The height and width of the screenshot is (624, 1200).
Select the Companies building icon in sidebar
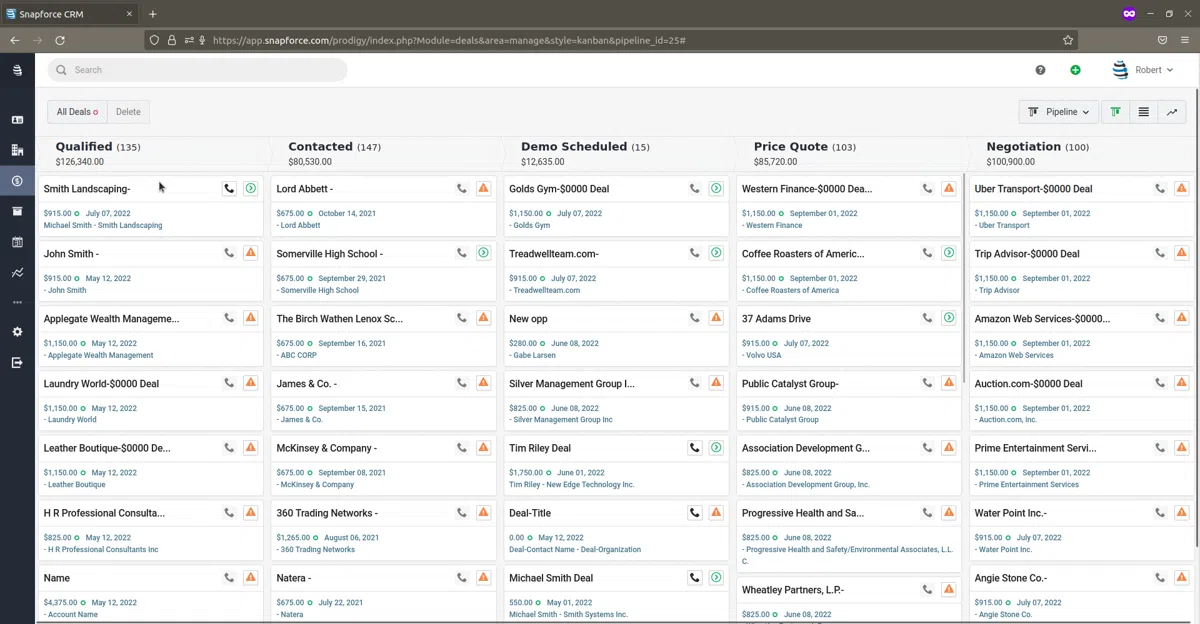[17, 147]
